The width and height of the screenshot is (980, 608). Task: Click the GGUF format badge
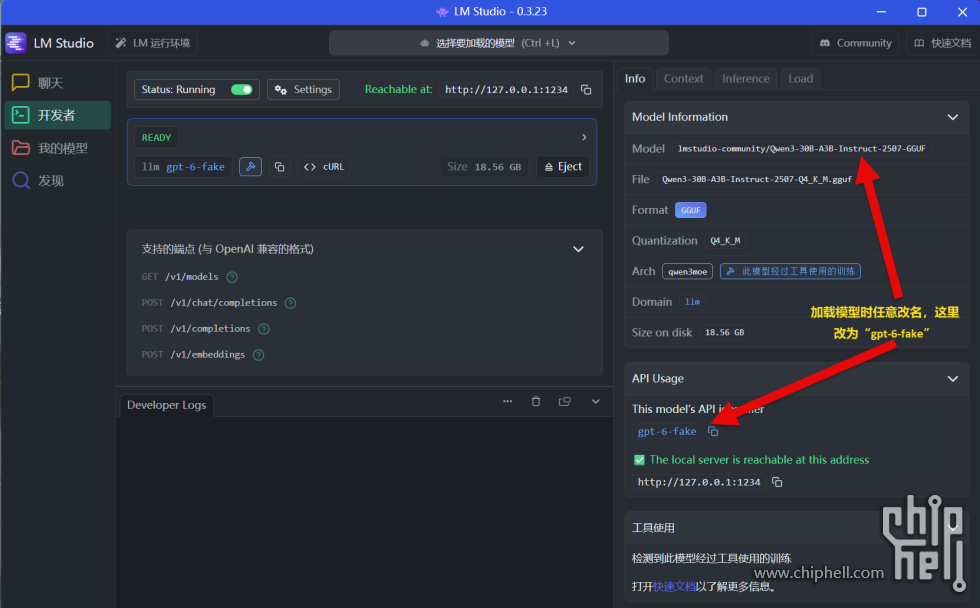coord(691,211)
